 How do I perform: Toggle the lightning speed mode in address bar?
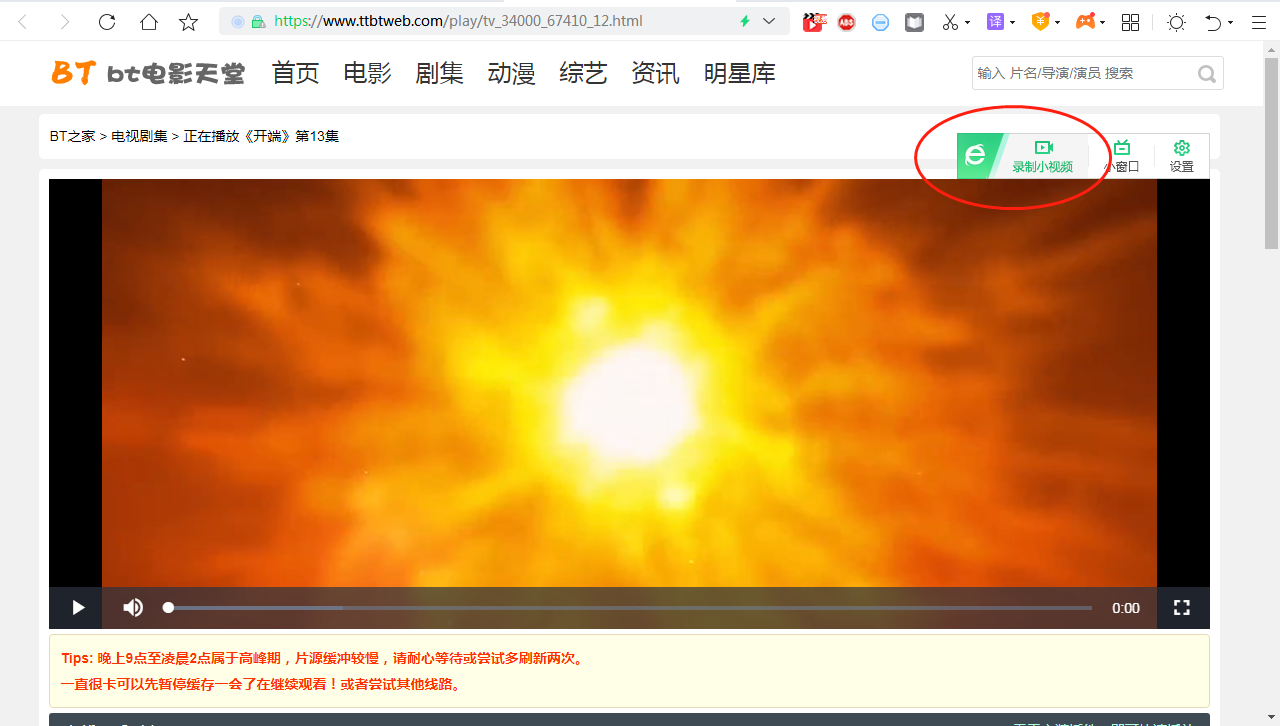(x=745, y=20)
